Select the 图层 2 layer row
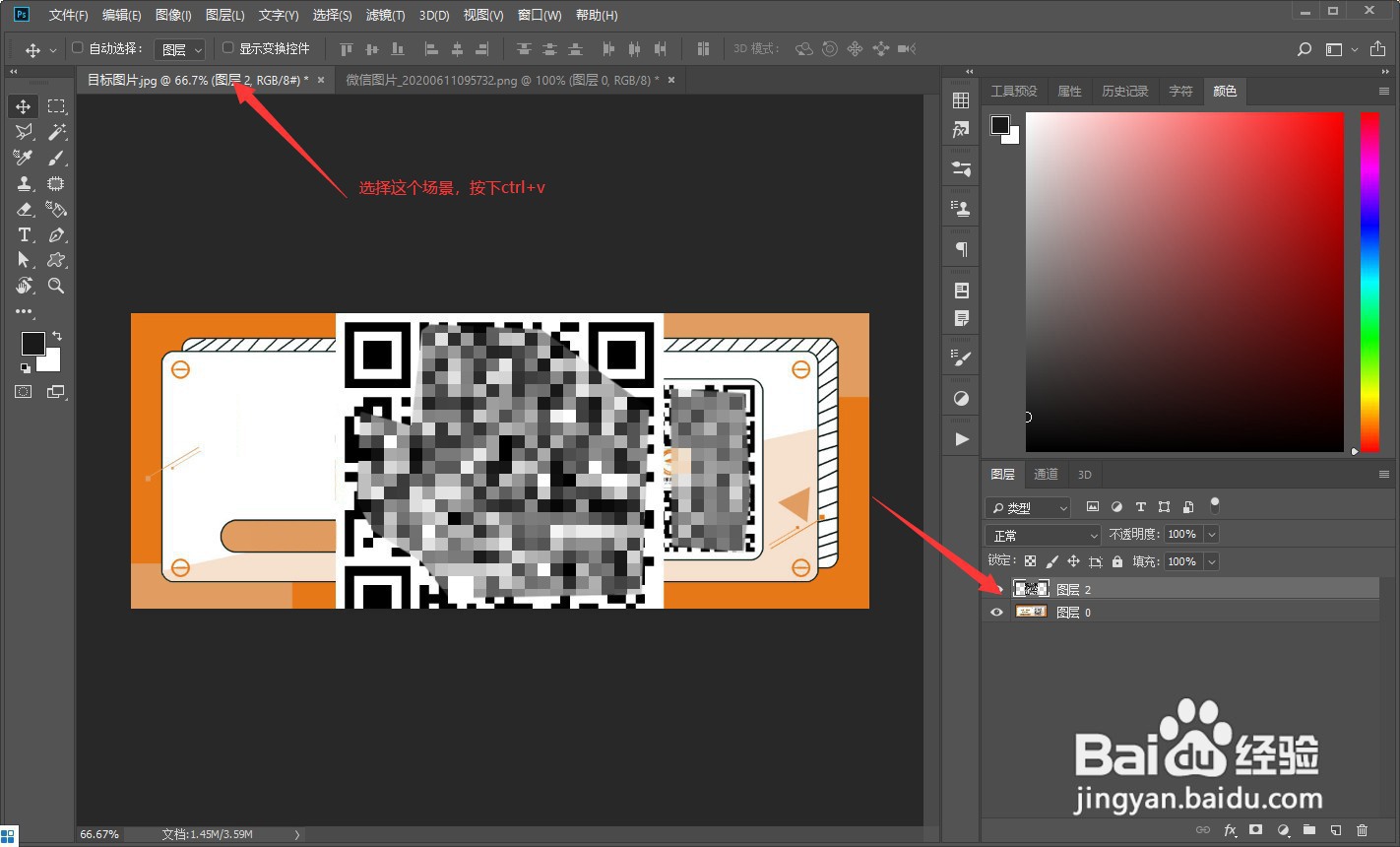1400x847 pixels. [1180, 589]
